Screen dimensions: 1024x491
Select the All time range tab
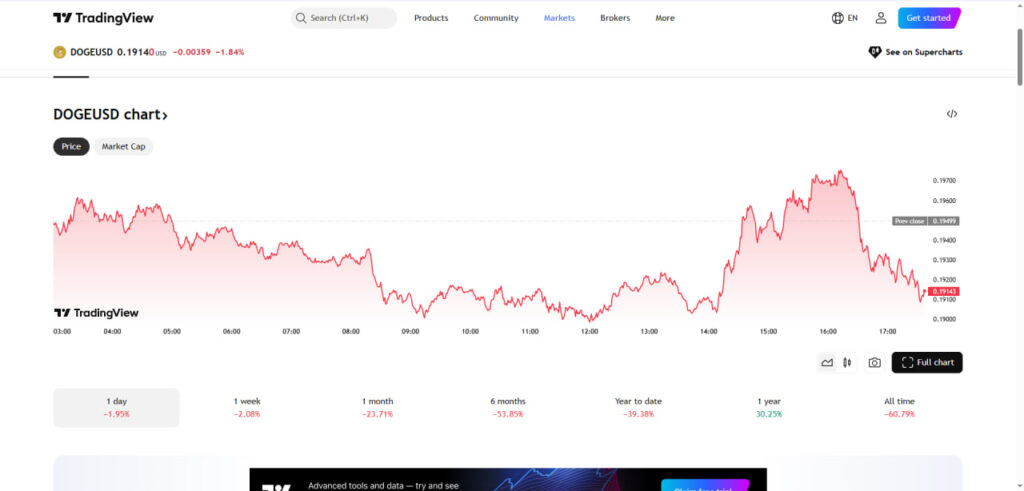click(899, 407)
